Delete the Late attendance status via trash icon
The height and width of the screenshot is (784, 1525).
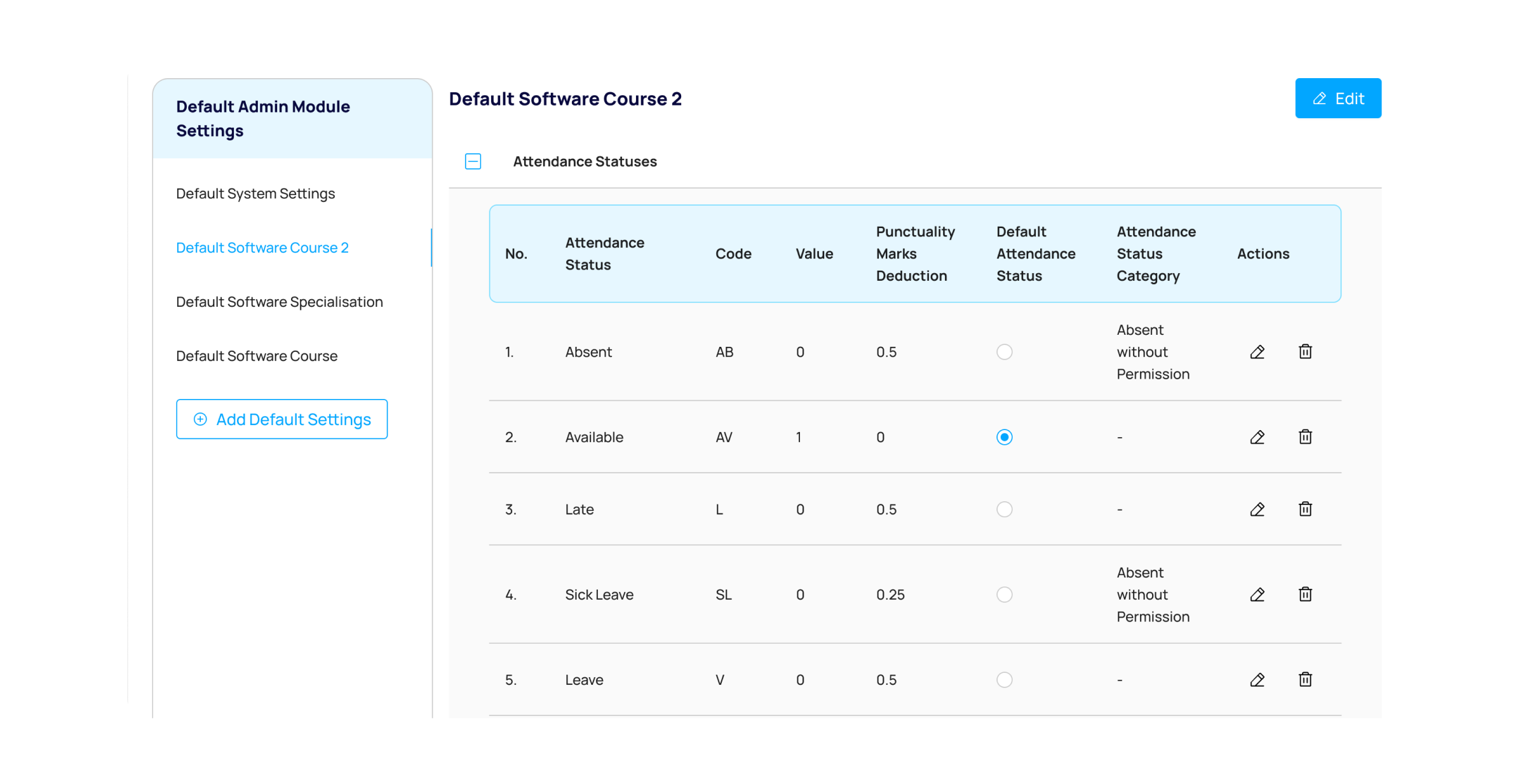coord(1305,509)
